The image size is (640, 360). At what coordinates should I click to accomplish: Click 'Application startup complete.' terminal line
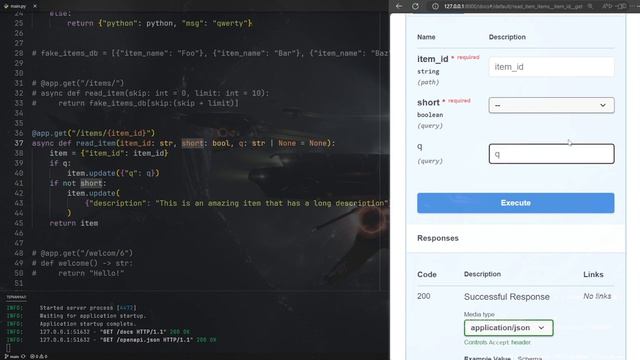coord(88,324)
